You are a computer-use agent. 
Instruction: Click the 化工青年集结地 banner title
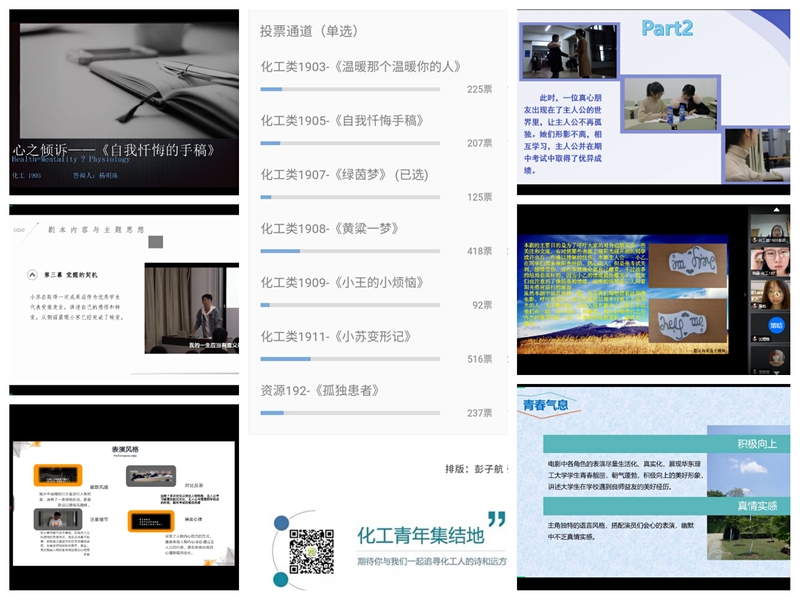(x=420, y=536)
